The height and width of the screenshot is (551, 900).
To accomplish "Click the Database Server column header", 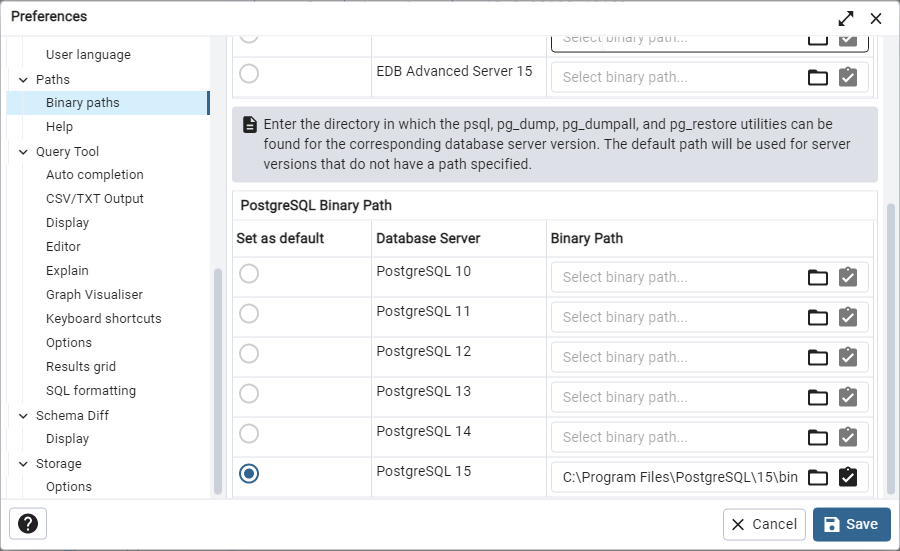I will [x=428, y=238].
